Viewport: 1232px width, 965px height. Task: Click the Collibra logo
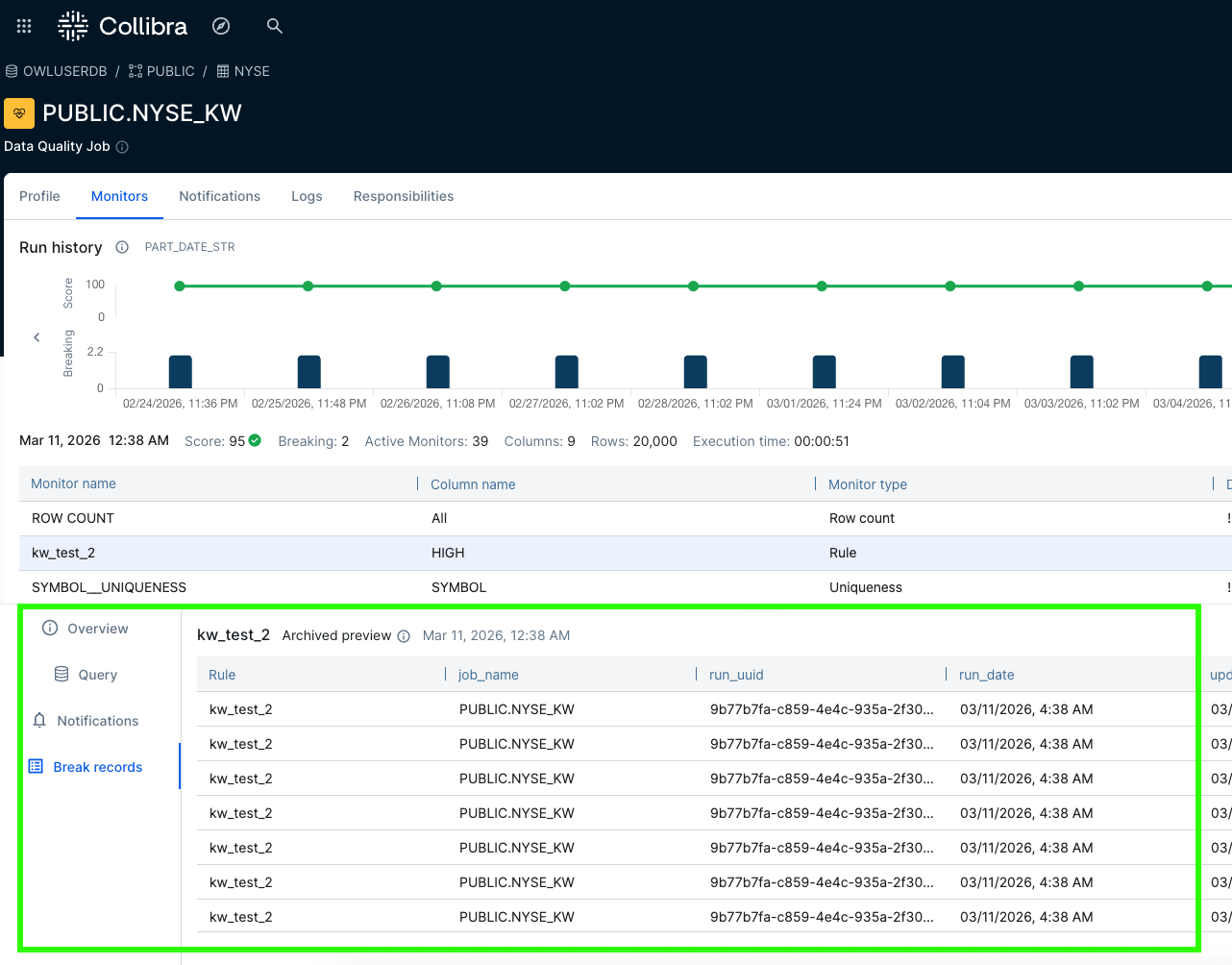click(122, 26)
